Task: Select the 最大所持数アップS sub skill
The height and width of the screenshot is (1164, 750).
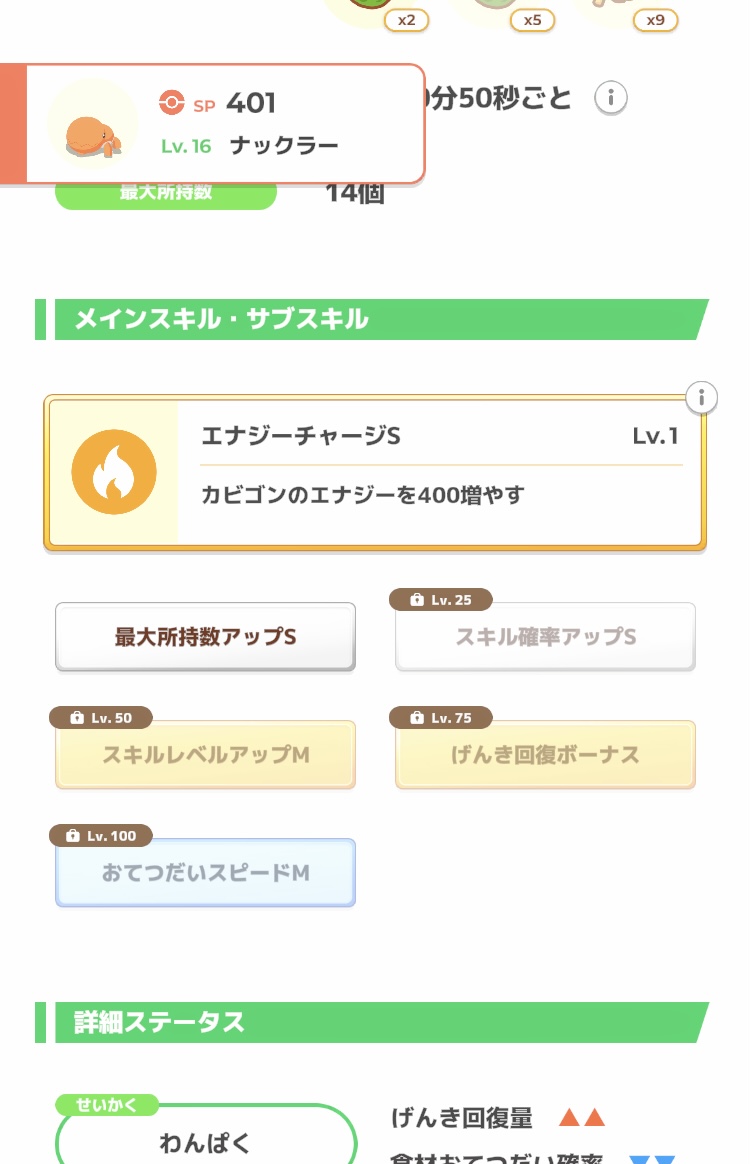Action: 205,637
